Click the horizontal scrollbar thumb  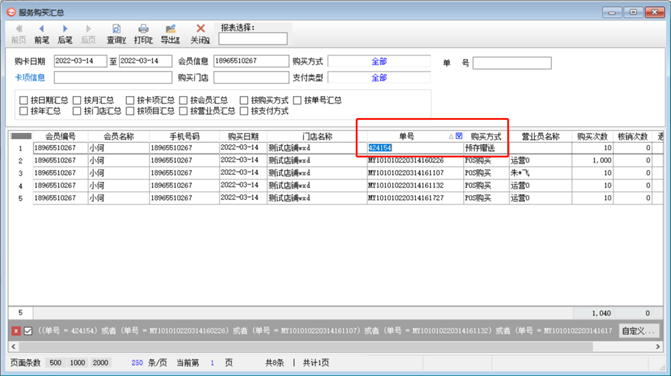tap(306, 346)
